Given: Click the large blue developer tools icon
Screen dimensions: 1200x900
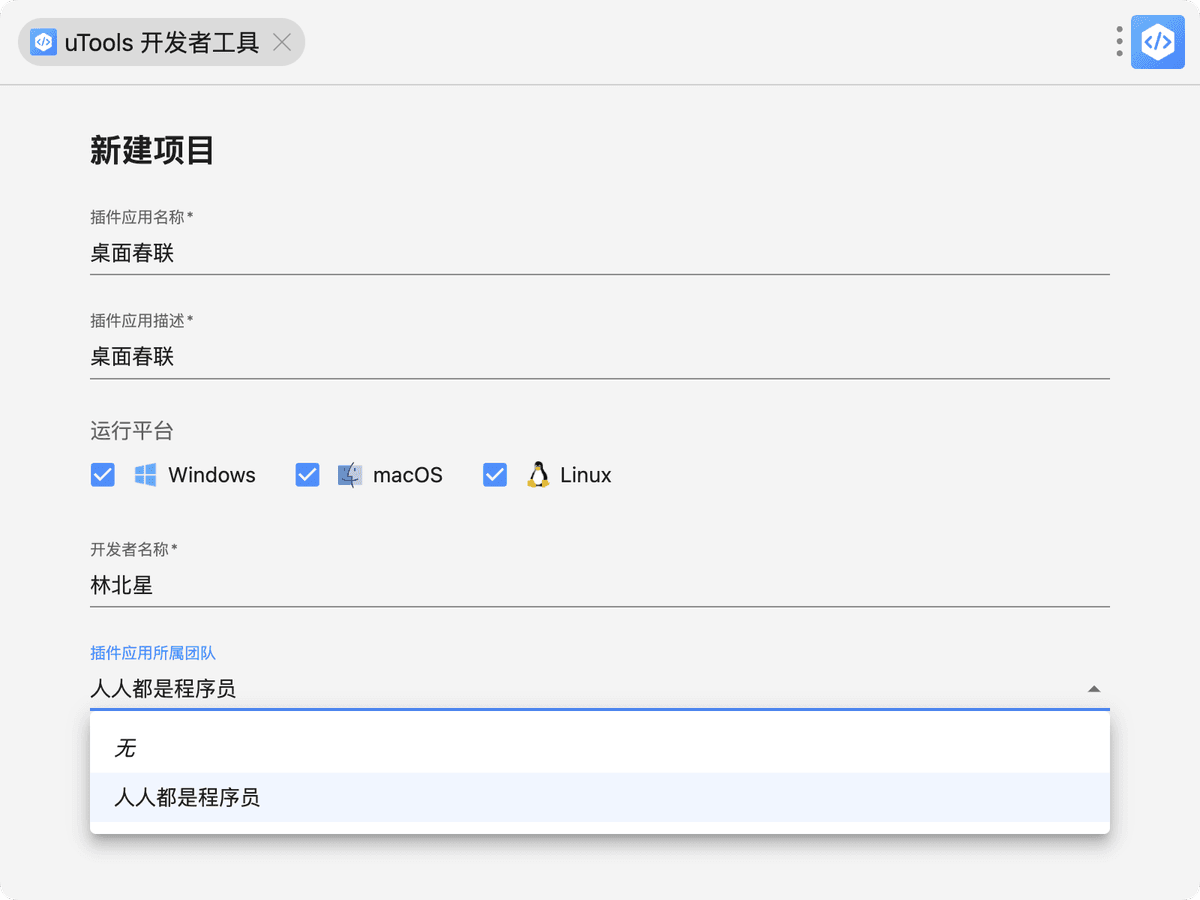Looking at the screenshot, I should coord(1157,42).
